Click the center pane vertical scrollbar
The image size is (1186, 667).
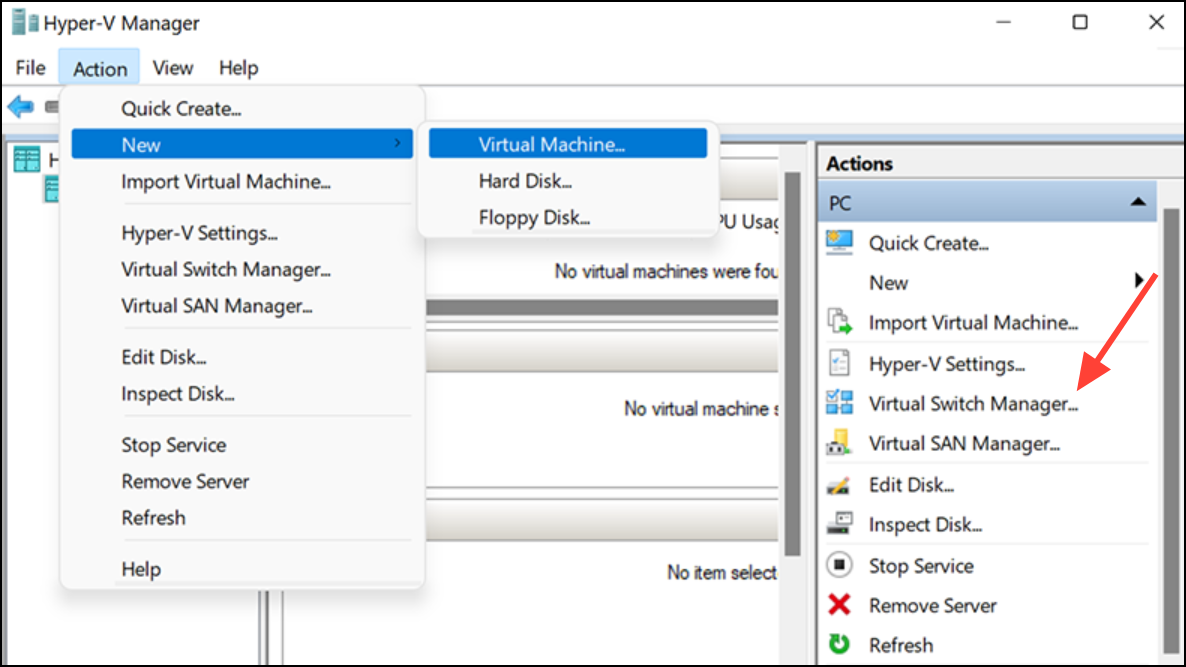click(792, 363)
